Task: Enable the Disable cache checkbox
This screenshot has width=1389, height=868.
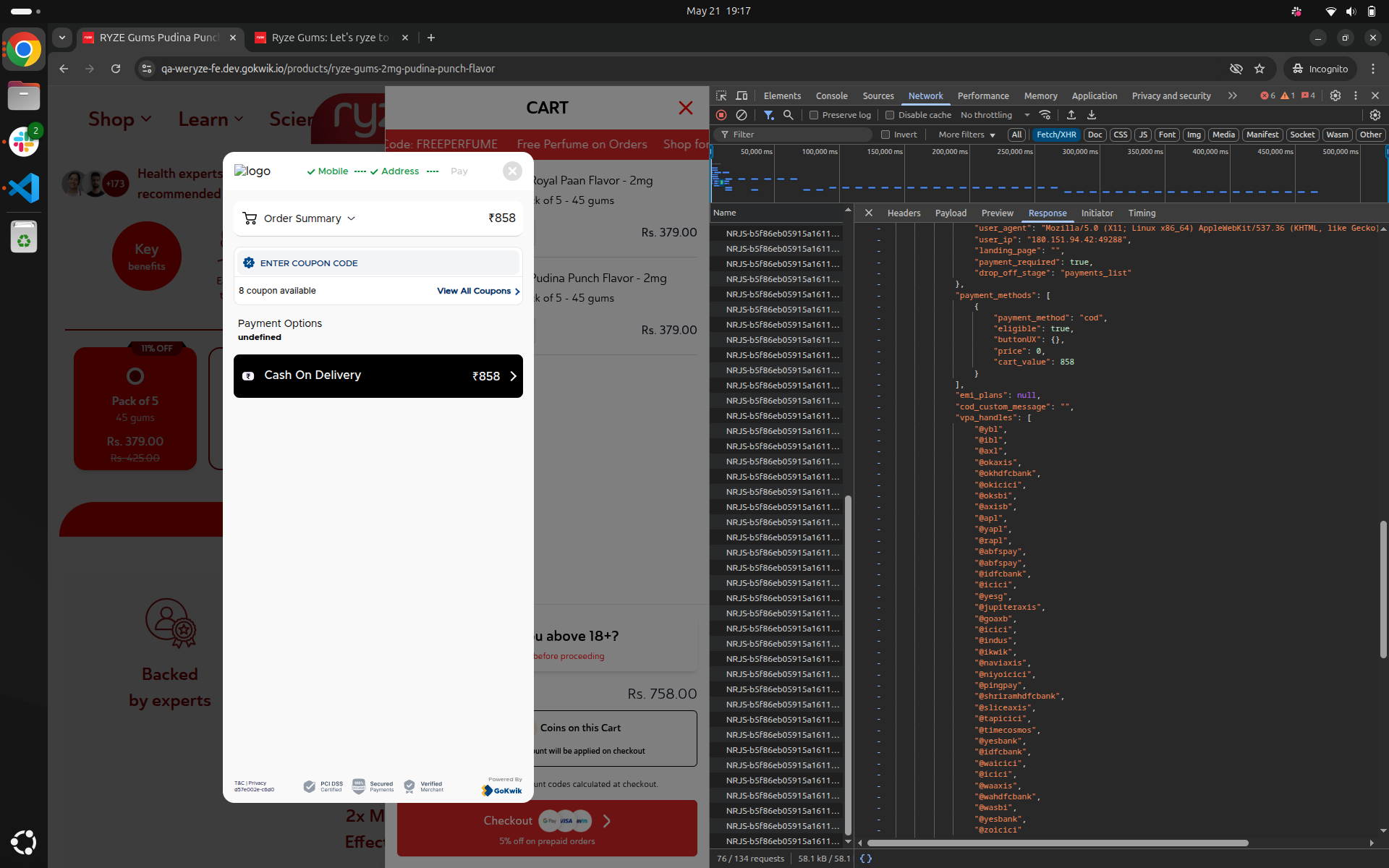Action: pyautogui.click(x=889, y=115)
